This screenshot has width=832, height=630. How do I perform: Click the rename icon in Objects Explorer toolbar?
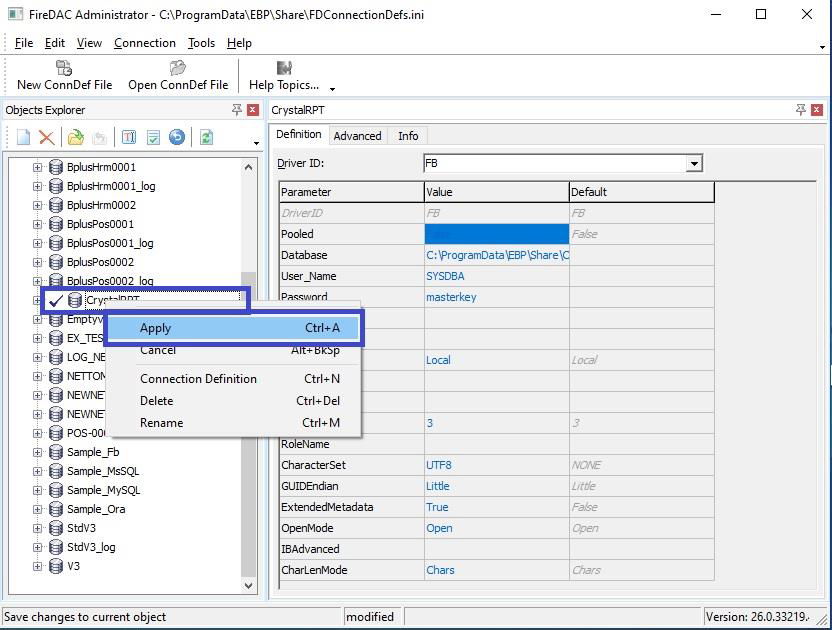coord(129,138)
